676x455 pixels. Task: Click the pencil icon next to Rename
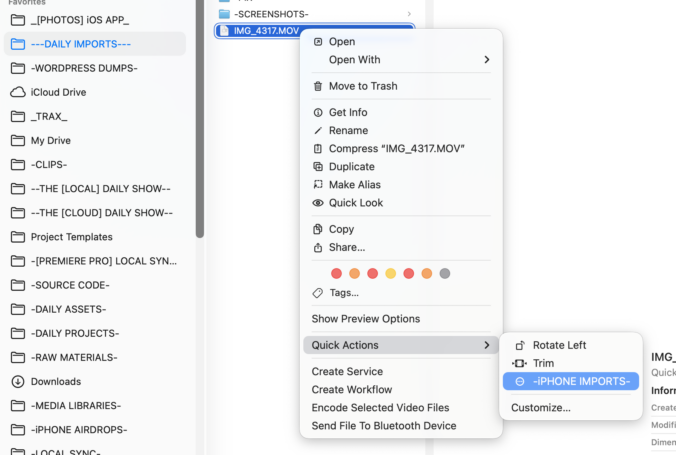pos(318,131)
